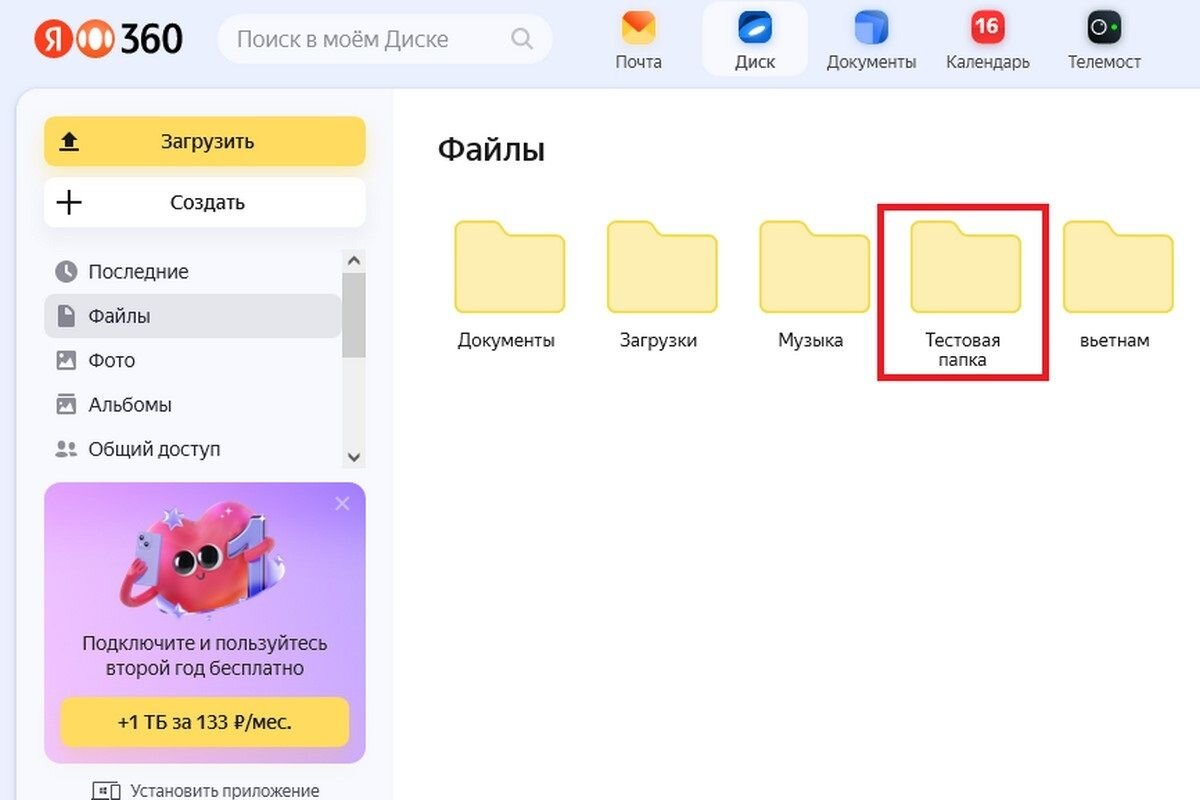Click the Создать button
Viewport: 1200px width, 800px height.
coord(205,203)
